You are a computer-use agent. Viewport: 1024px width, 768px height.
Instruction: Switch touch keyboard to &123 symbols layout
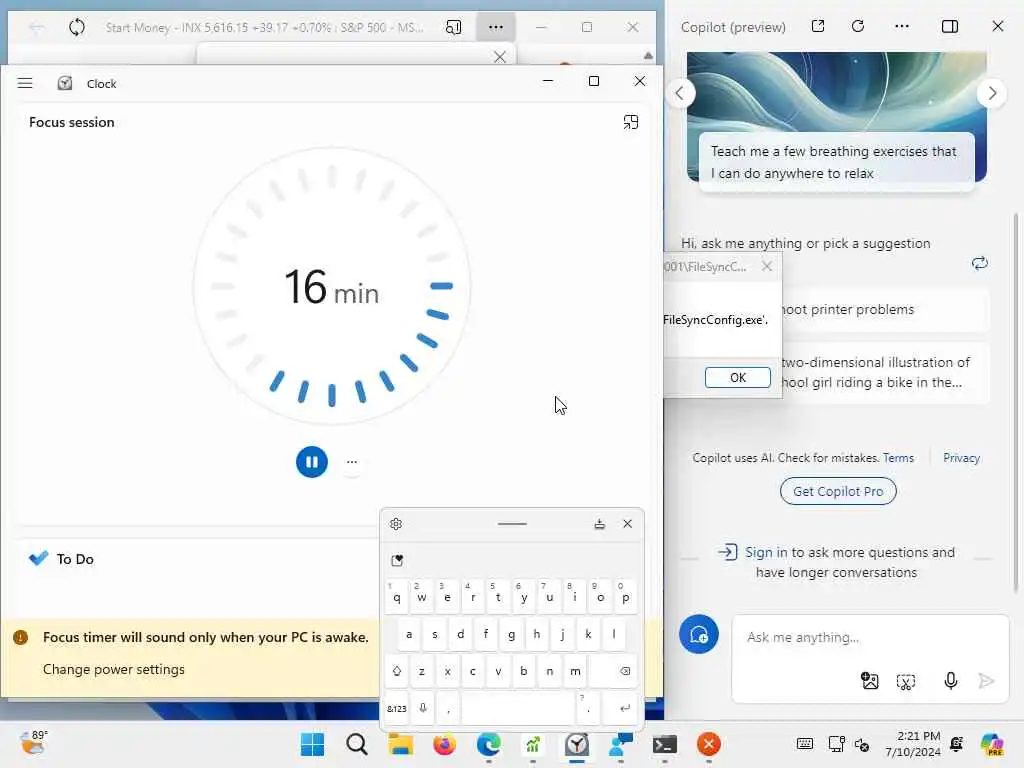point(396,709)
